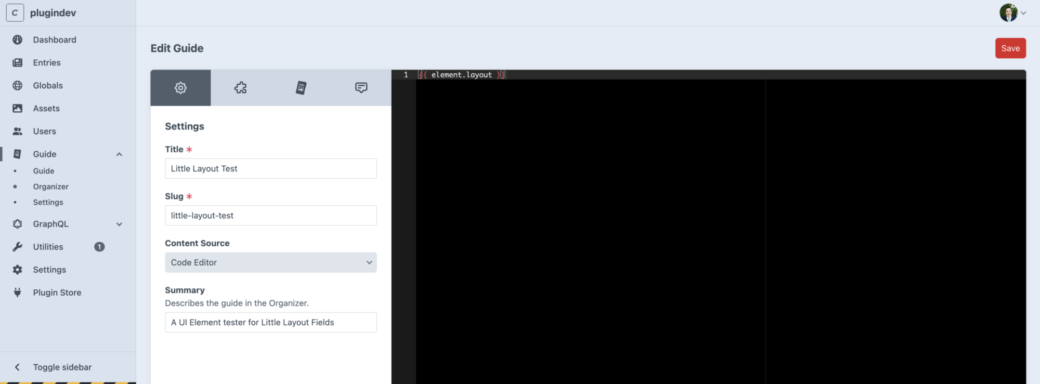The height and width of the screenshot is (384, 1040).
Task: Click the Dashboard gauge icon
Action: tap(17, 40)
